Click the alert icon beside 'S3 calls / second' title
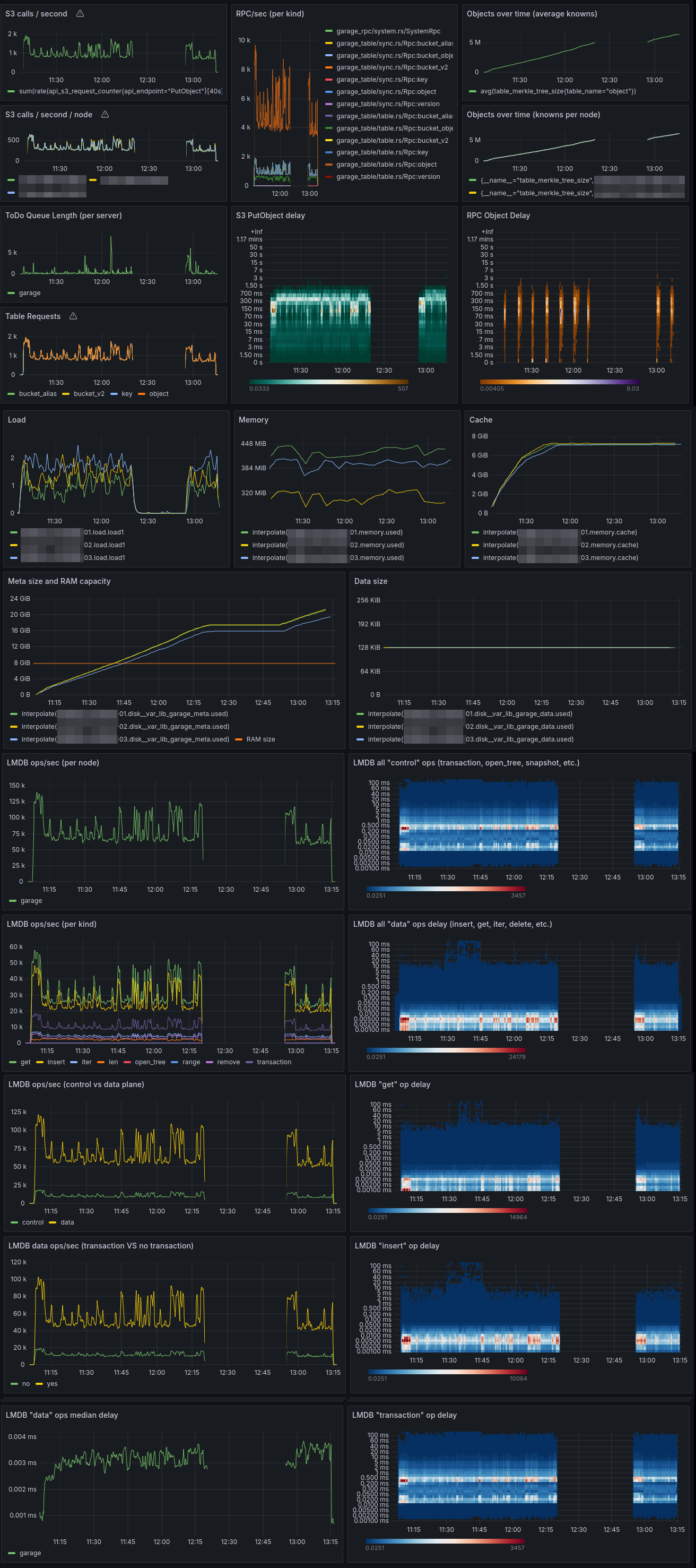The height and width of the screenshot is (1568, 696). click(80, 13)
